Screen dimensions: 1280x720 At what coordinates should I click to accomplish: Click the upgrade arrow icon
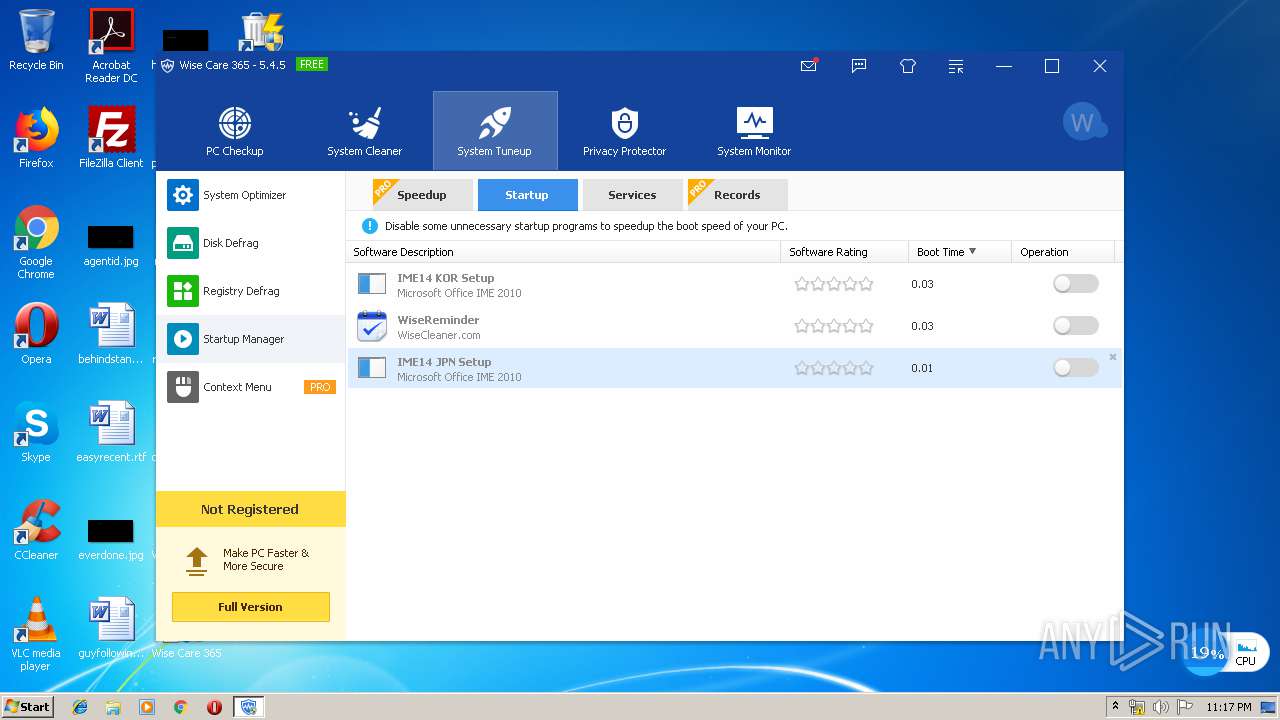click(197, 561)
